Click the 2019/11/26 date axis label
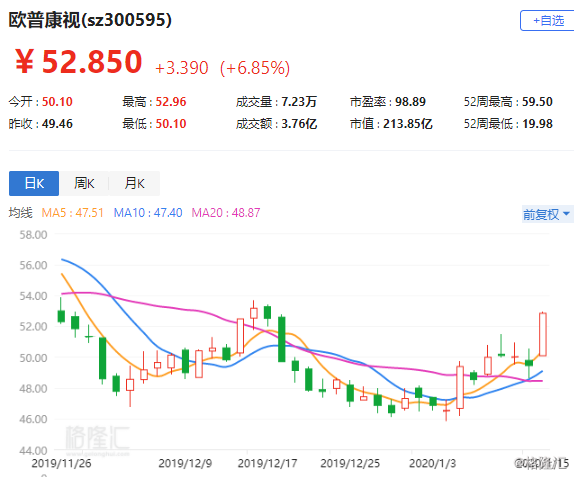The image size is (574, 477). tap(61, 463)
